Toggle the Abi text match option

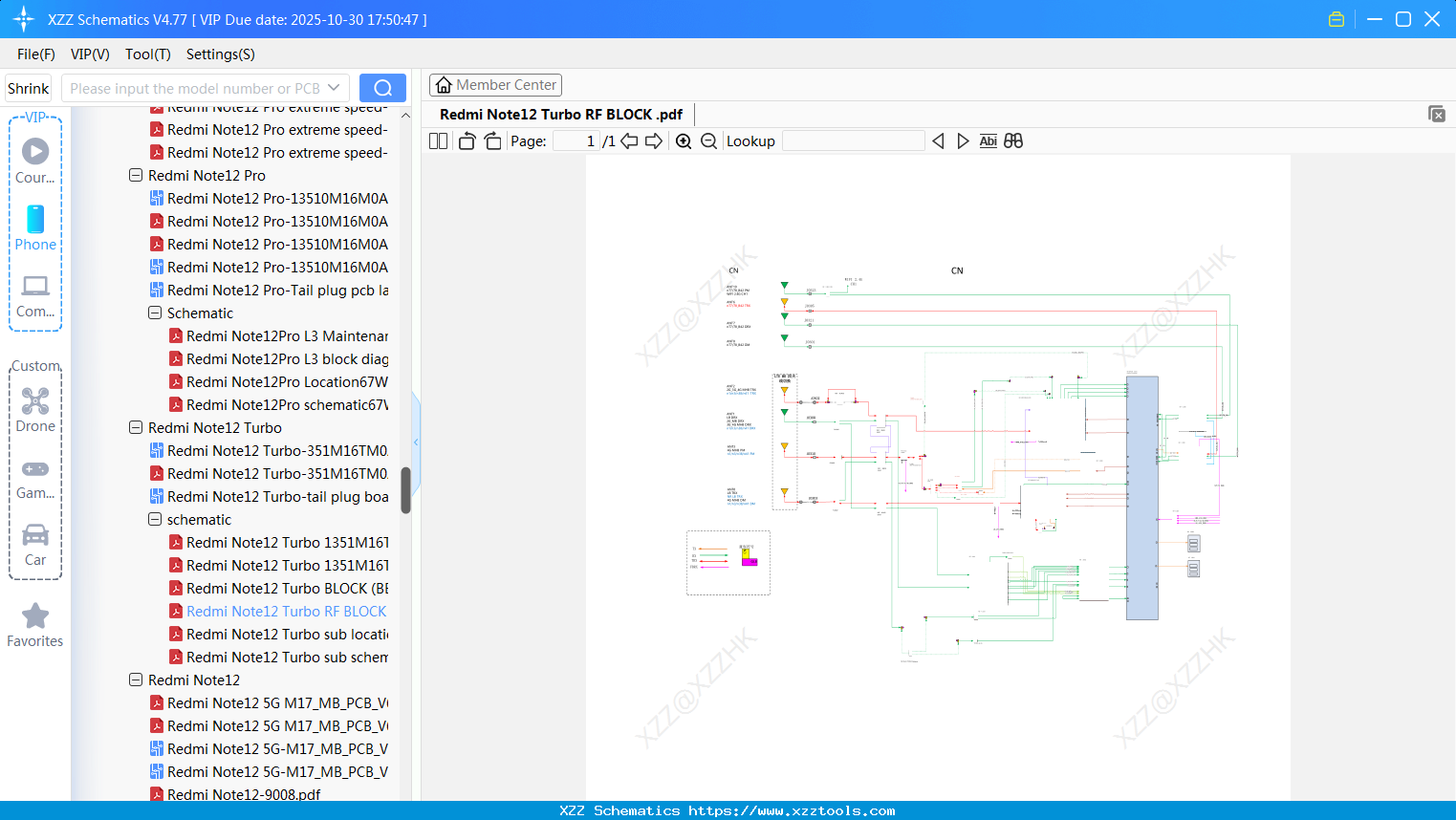[x=988, y=140]
